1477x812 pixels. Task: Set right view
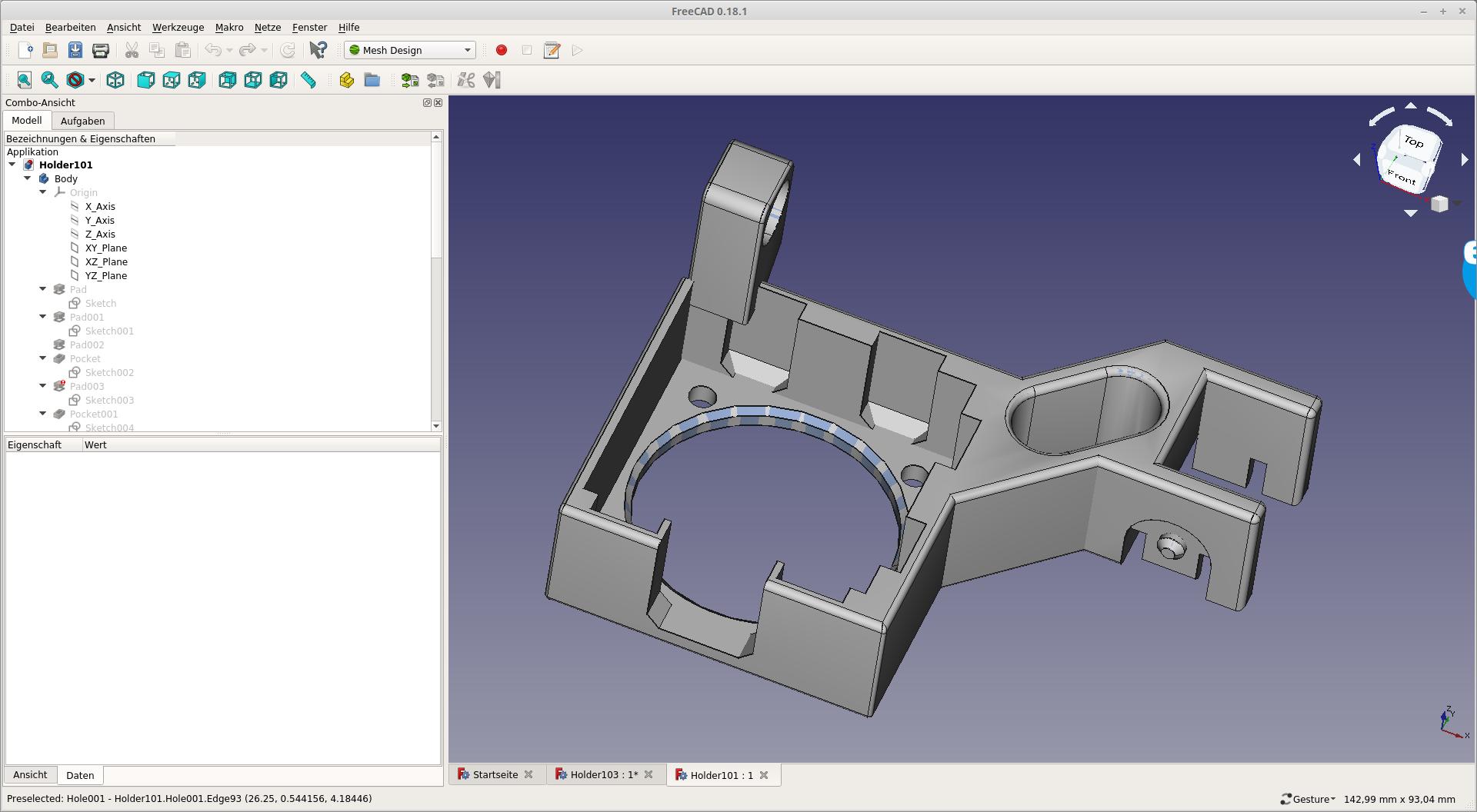[x=197, y=80]
